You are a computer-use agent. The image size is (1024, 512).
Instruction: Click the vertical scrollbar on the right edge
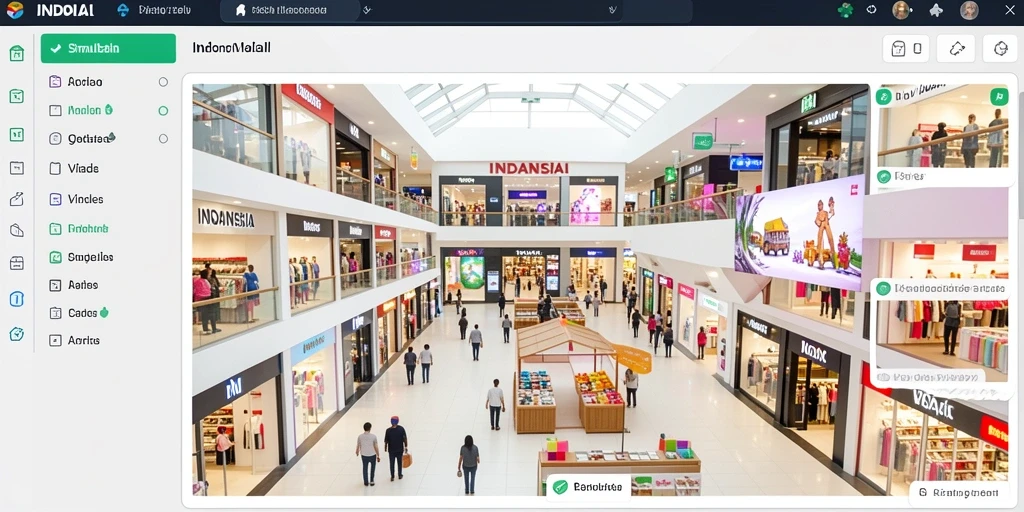pos(1021,157)
